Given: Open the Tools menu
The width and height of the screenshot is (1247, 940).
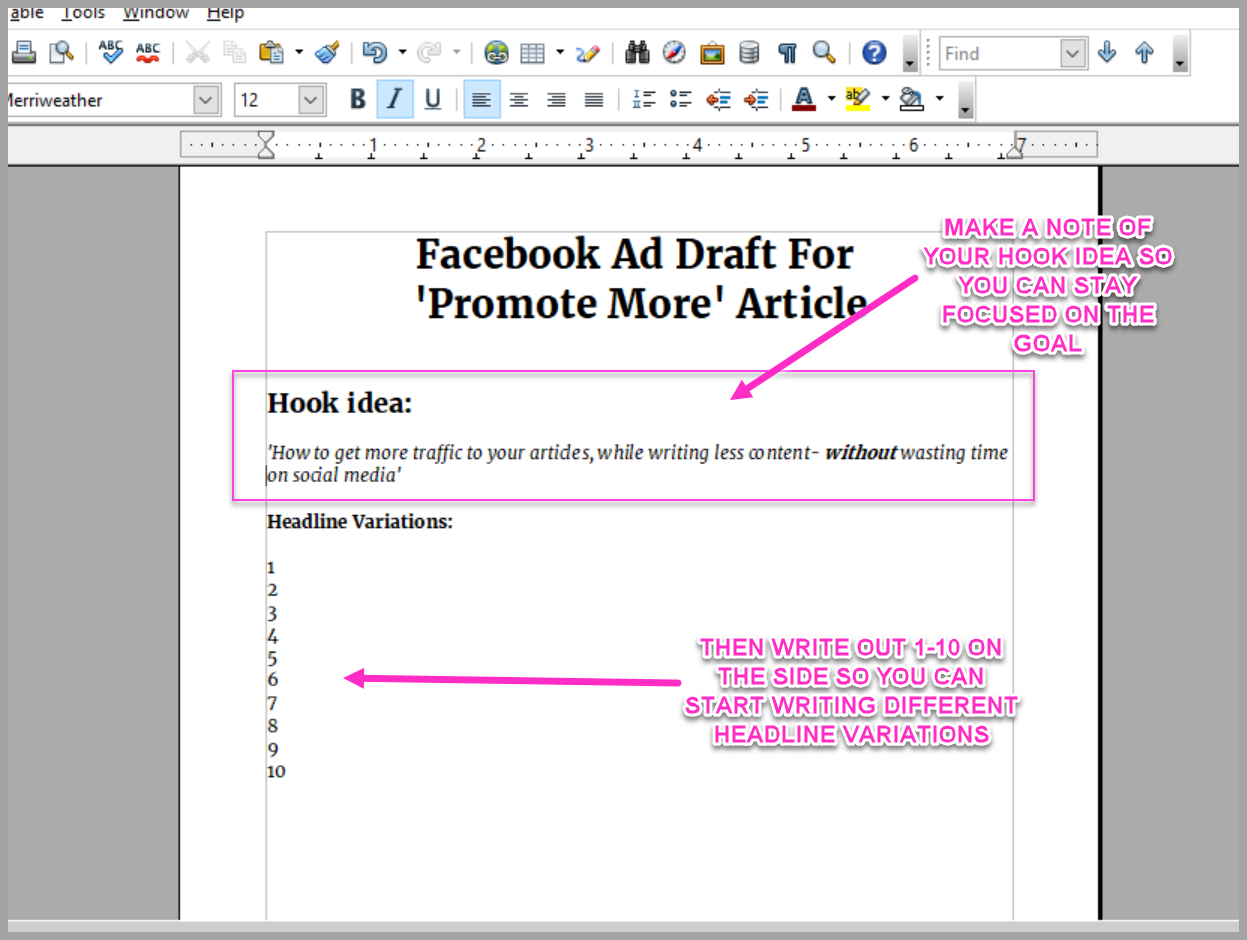Looking at the screenshot, I should (83, 13).
